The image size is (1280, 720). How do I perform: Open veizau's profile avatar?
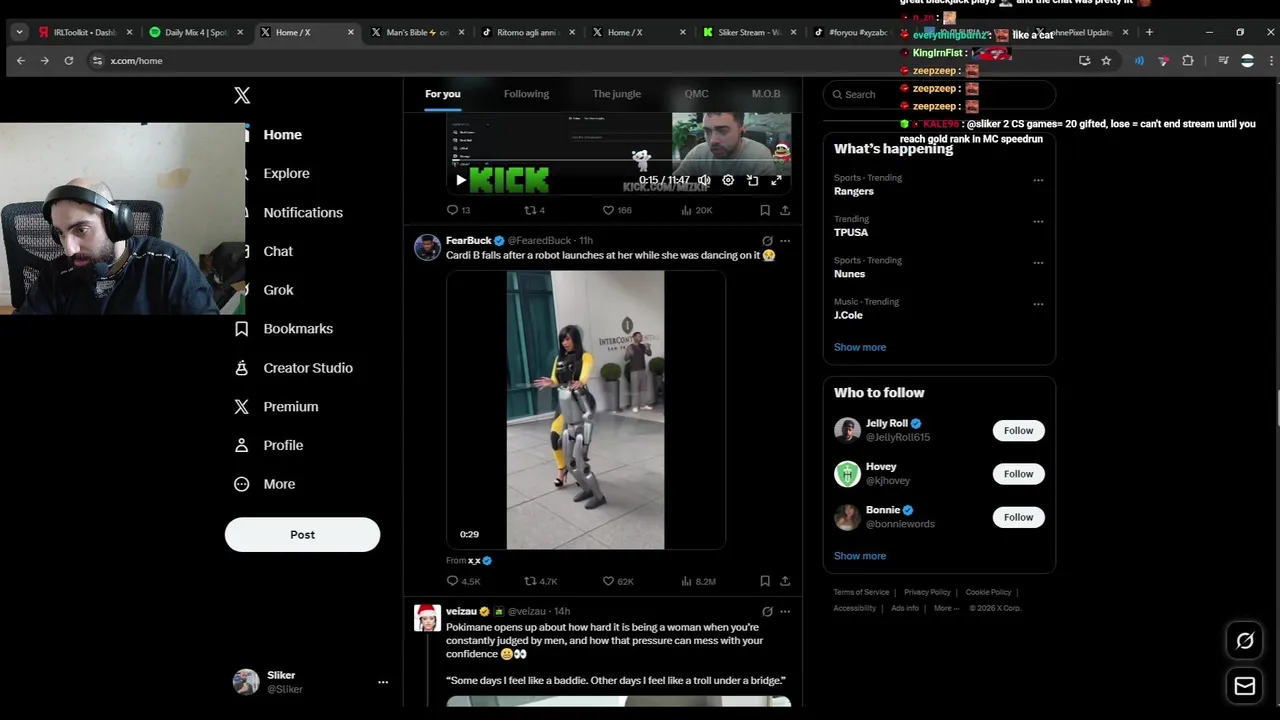(427, 618)
